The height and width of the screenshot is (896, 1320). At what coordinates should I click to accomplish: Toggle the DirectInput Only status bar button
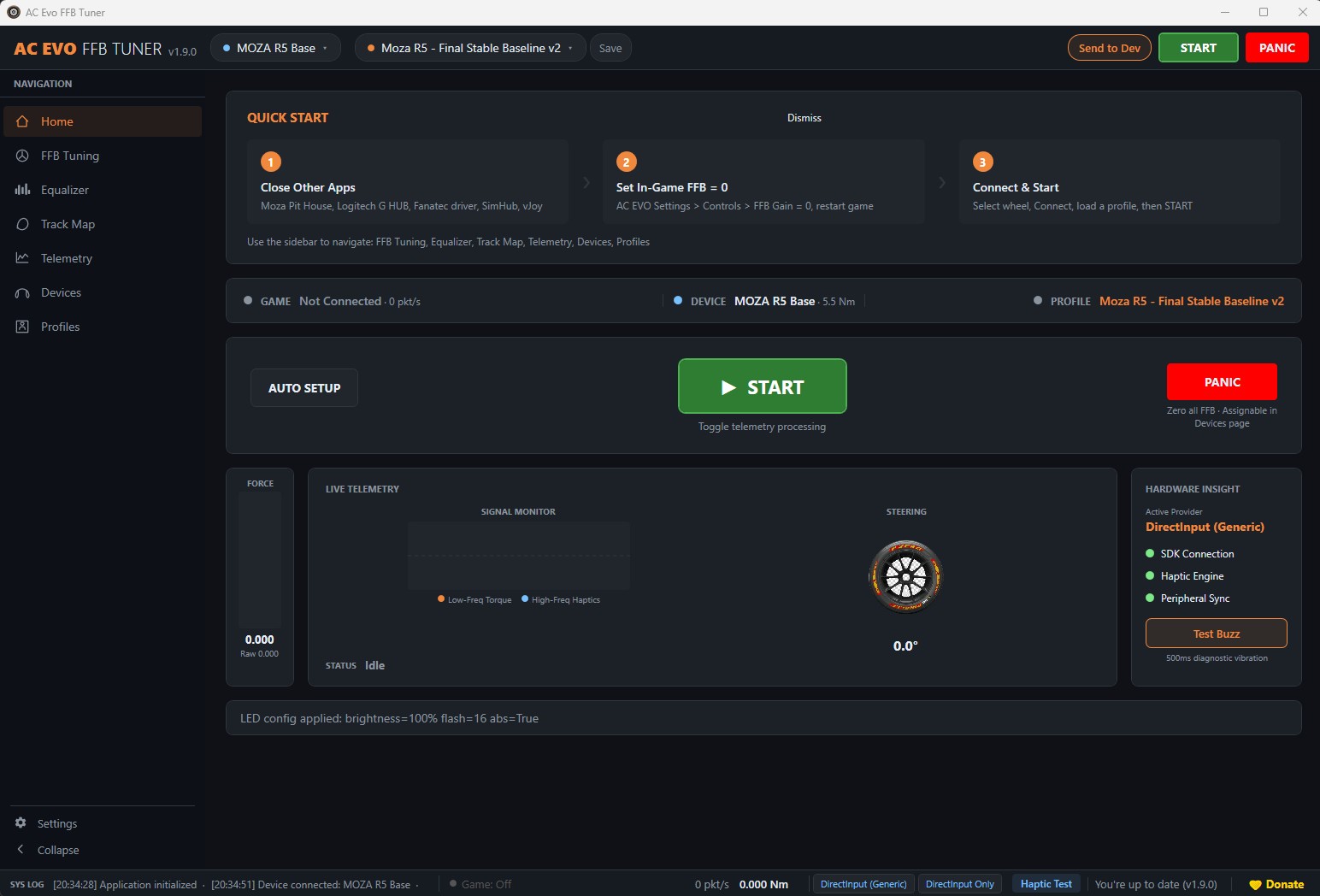960,884
